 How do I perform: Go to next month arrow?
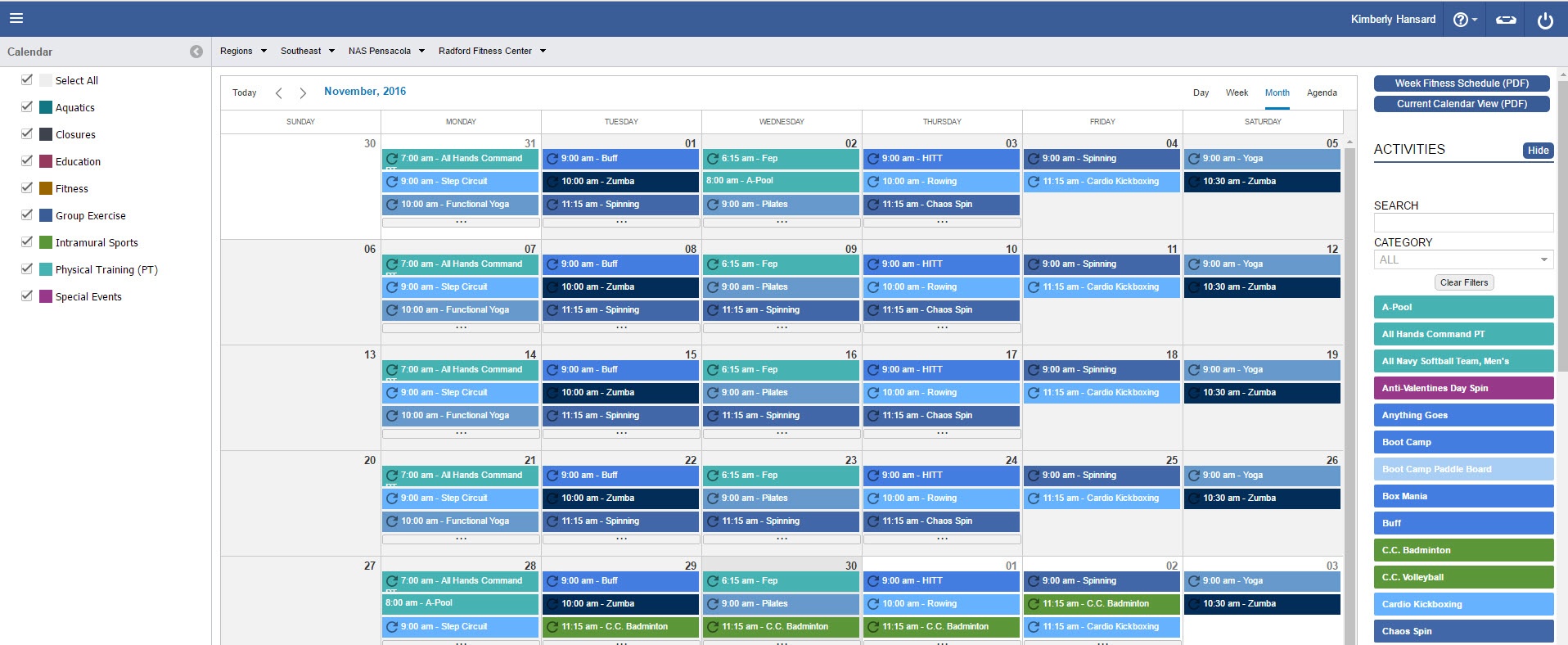(303, 92)
